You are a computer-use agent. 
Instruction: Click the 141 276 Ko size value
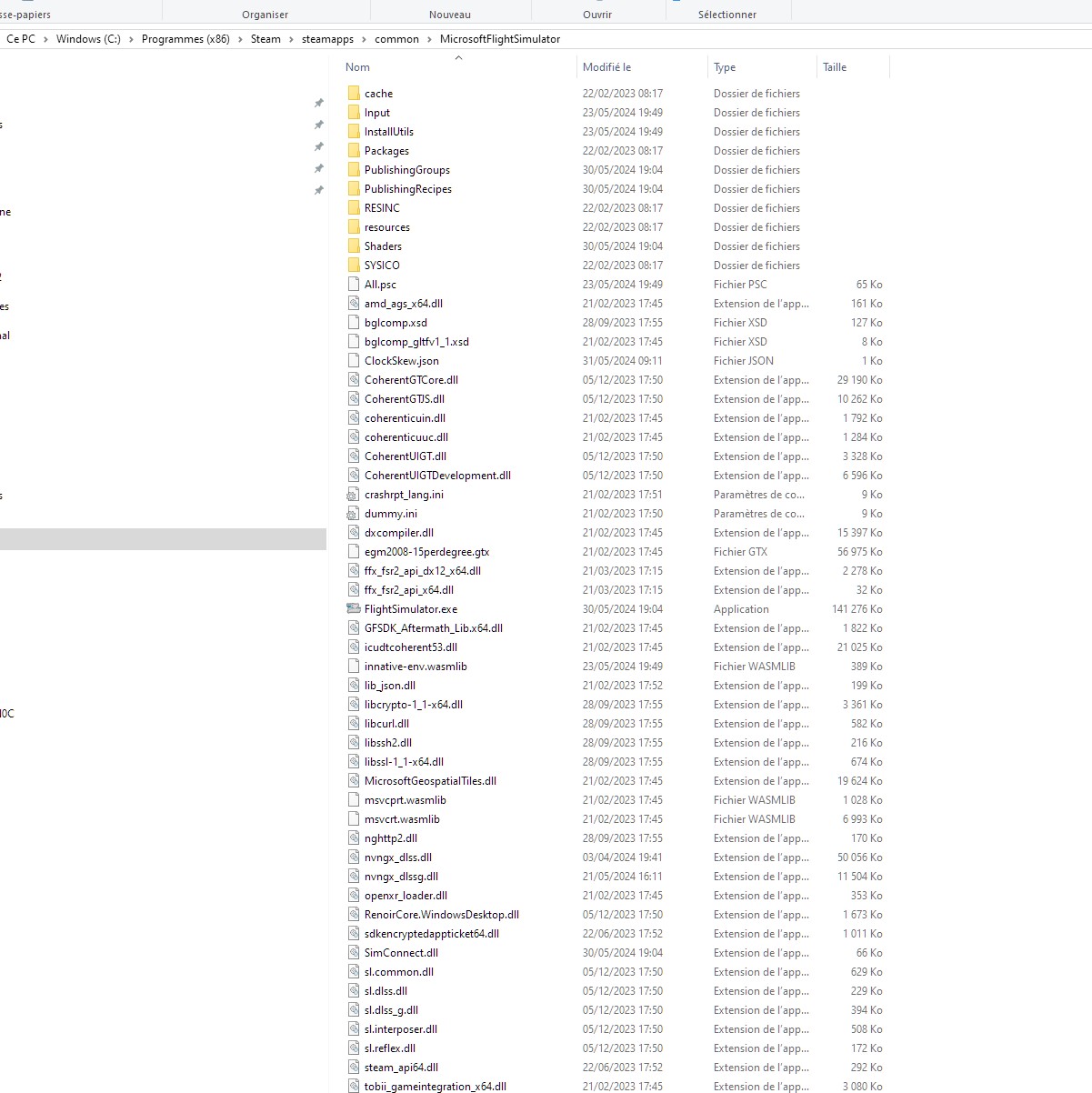coord(857,609)
